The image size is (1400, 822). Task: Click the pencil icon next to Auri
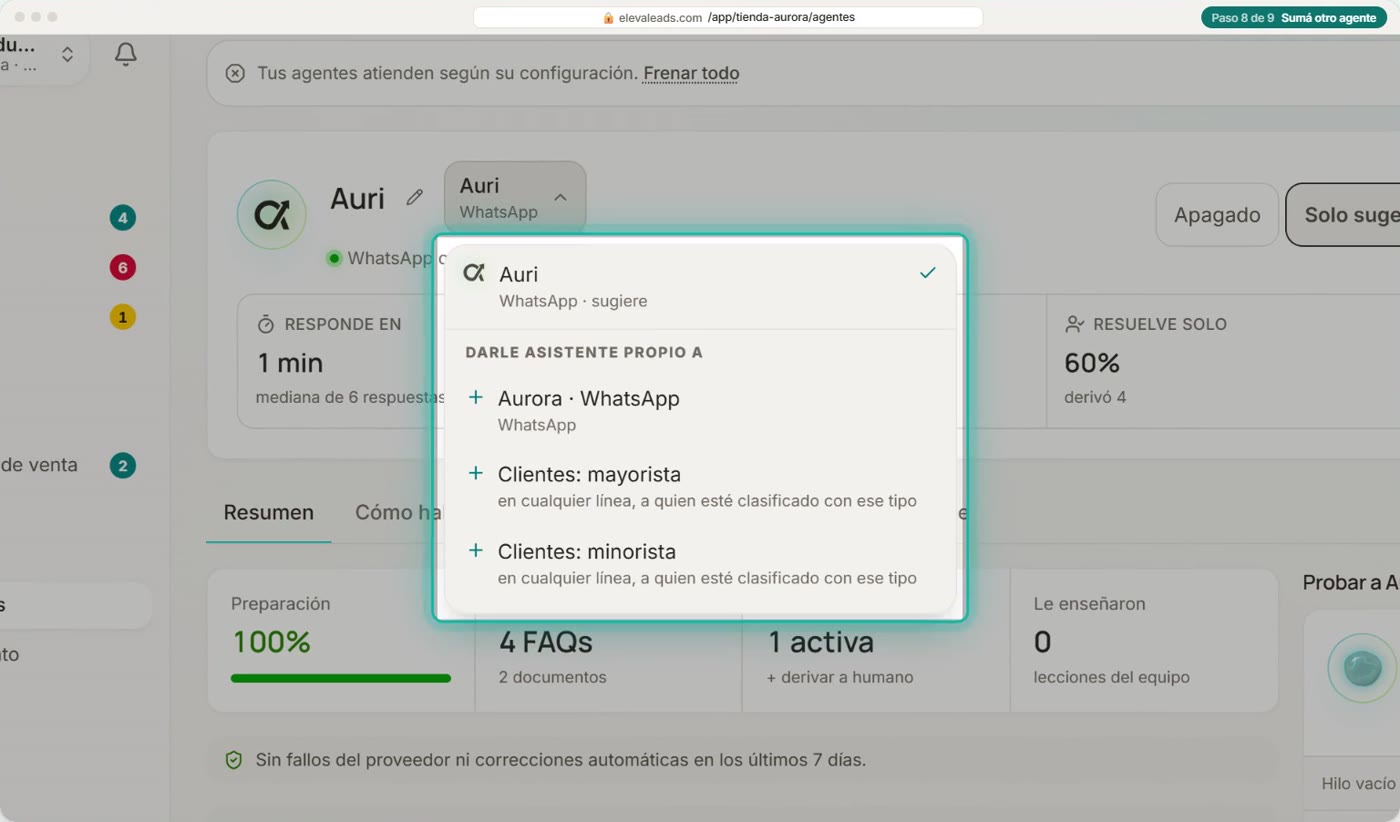click(x=415, y=198)
